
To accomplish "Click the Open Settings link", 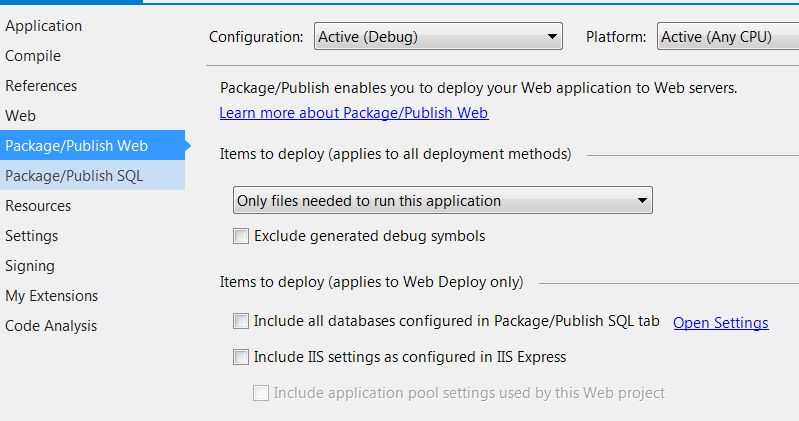I will [720, 323].
